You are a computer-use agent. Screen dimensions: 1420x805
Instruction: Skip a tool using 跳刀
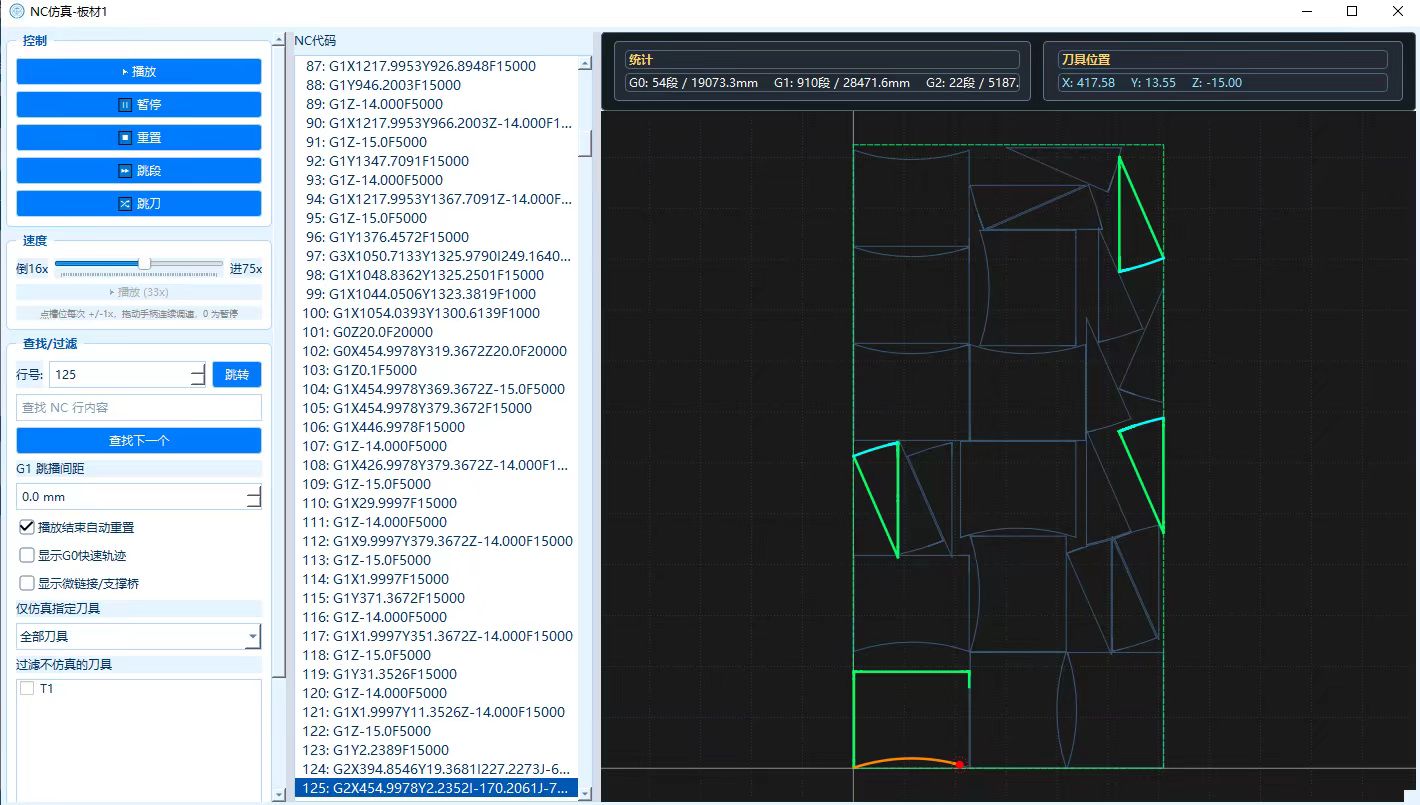(139, 204)
